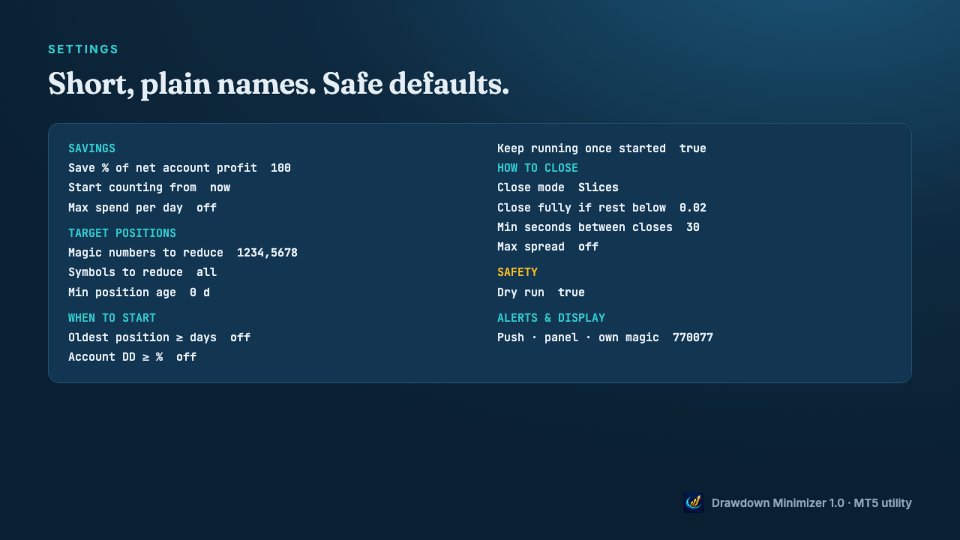Select the HOW TO CLOSE section header

pyautogui.click(x=538, y=168)
